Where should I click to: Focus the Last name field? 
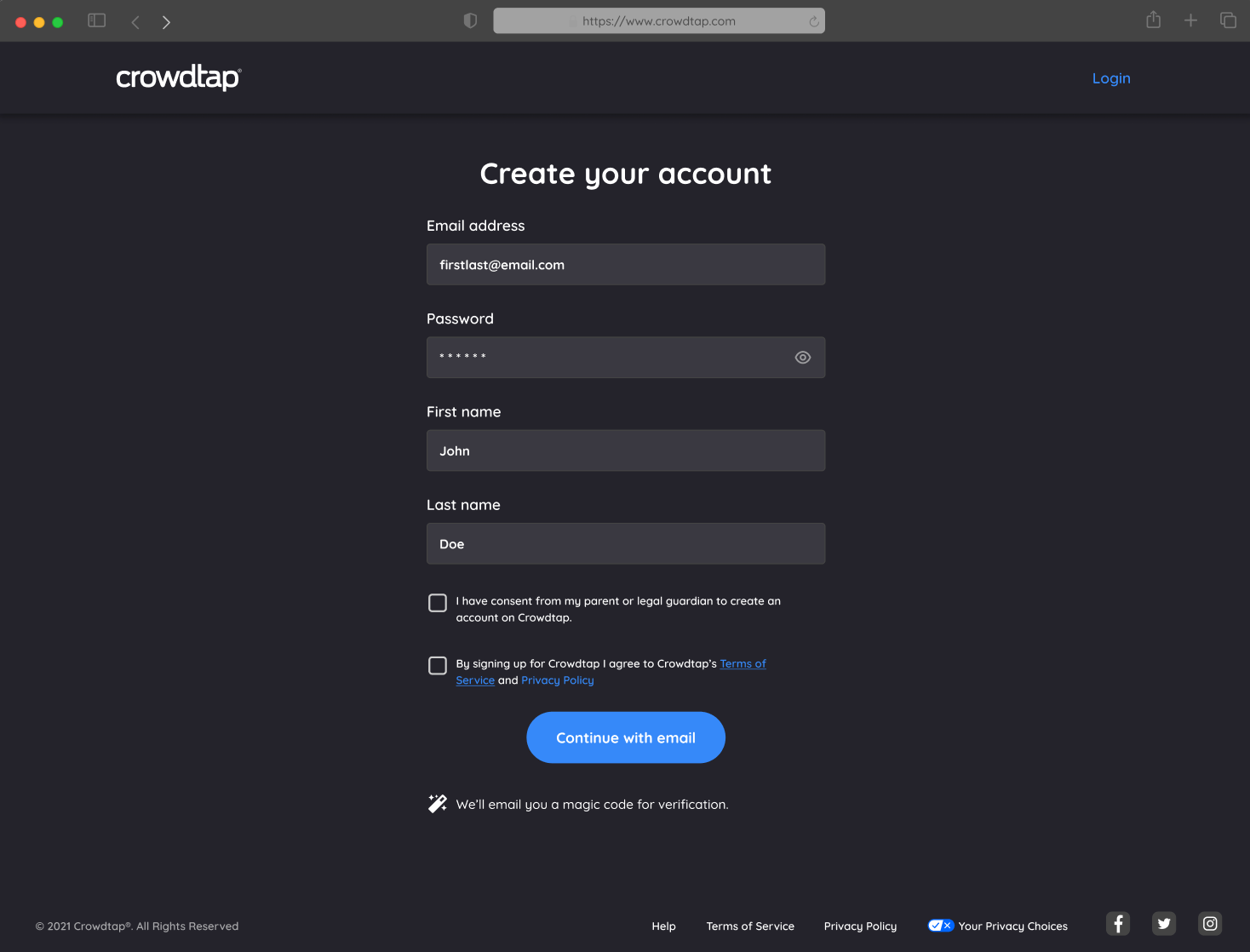[x=626, y=543]
